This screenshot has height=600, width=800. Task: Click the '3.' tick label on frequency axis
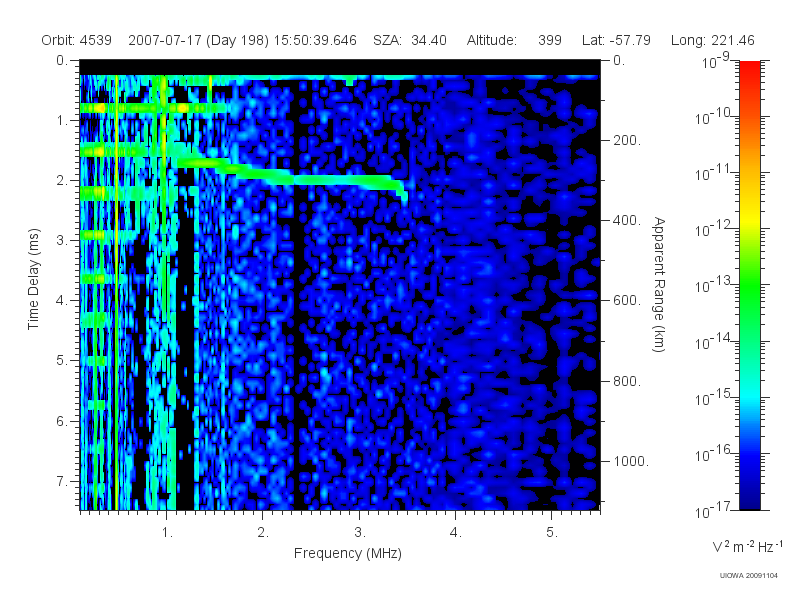[x=360, y=533]
